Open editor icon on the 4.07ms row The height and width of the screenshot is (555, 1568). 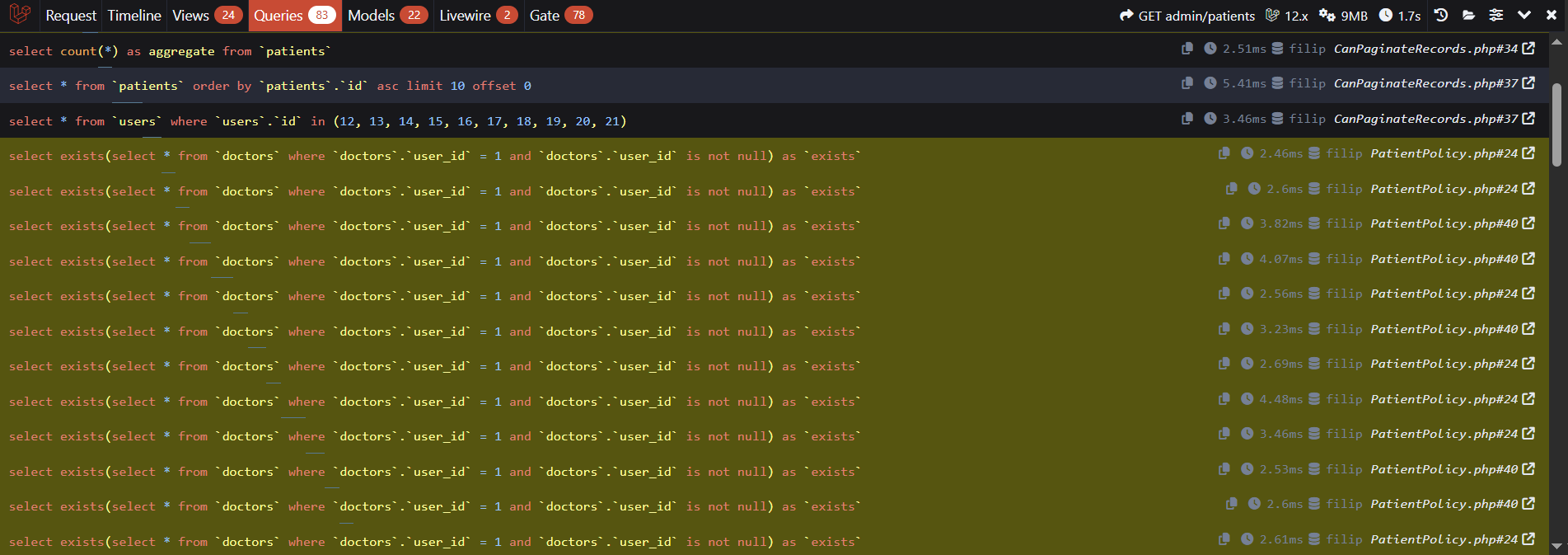coord(1529,259)
